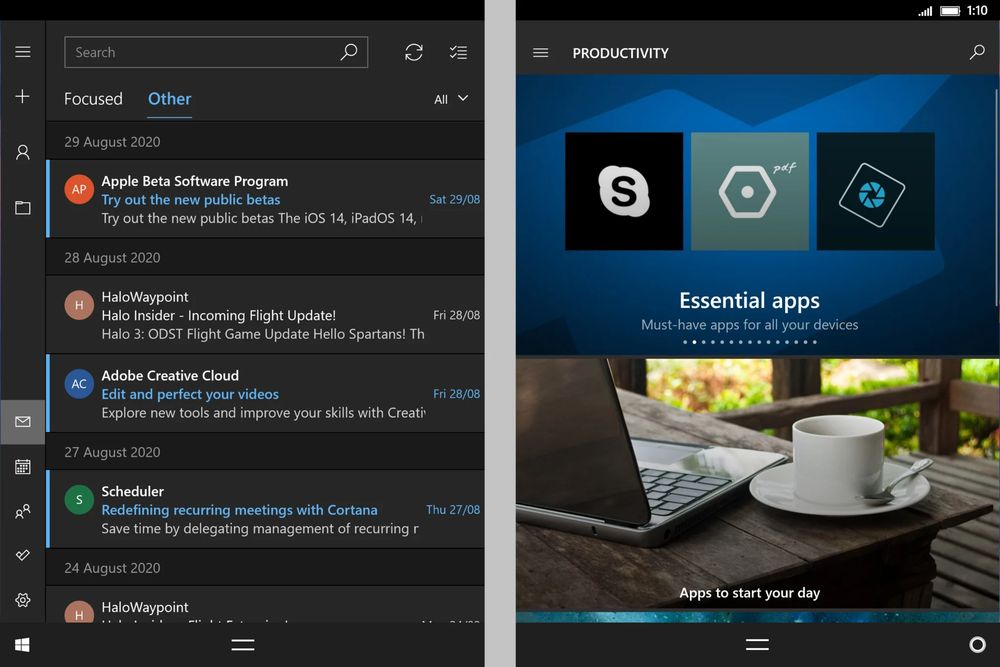Switch to Calendar from the sidebar
The width and height of the screenshot is (1000, 667).
click(x=22, y=466)
